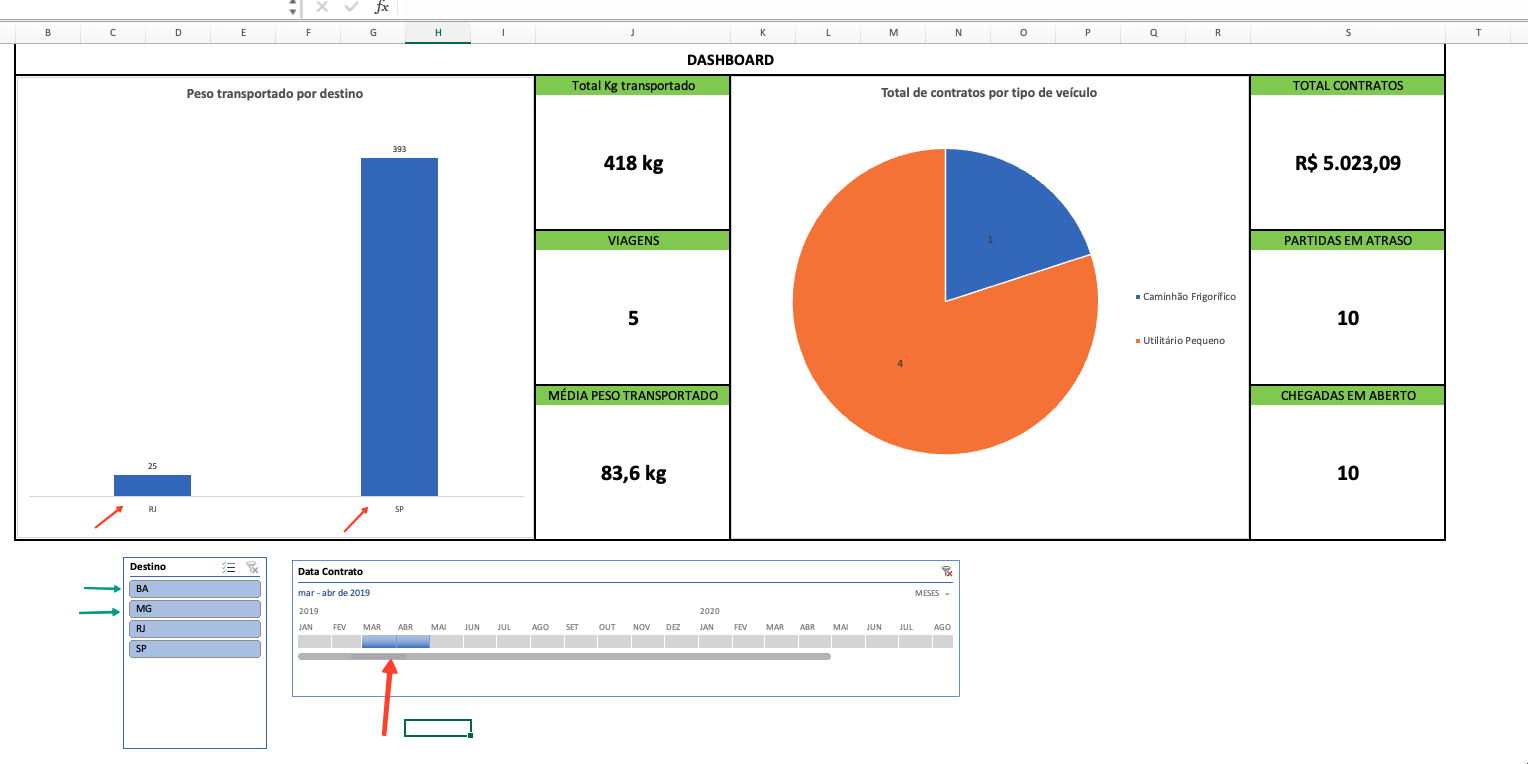
Task: Select the highlighted MAR 2019 timeline segment
Action: tap(379, 641)
